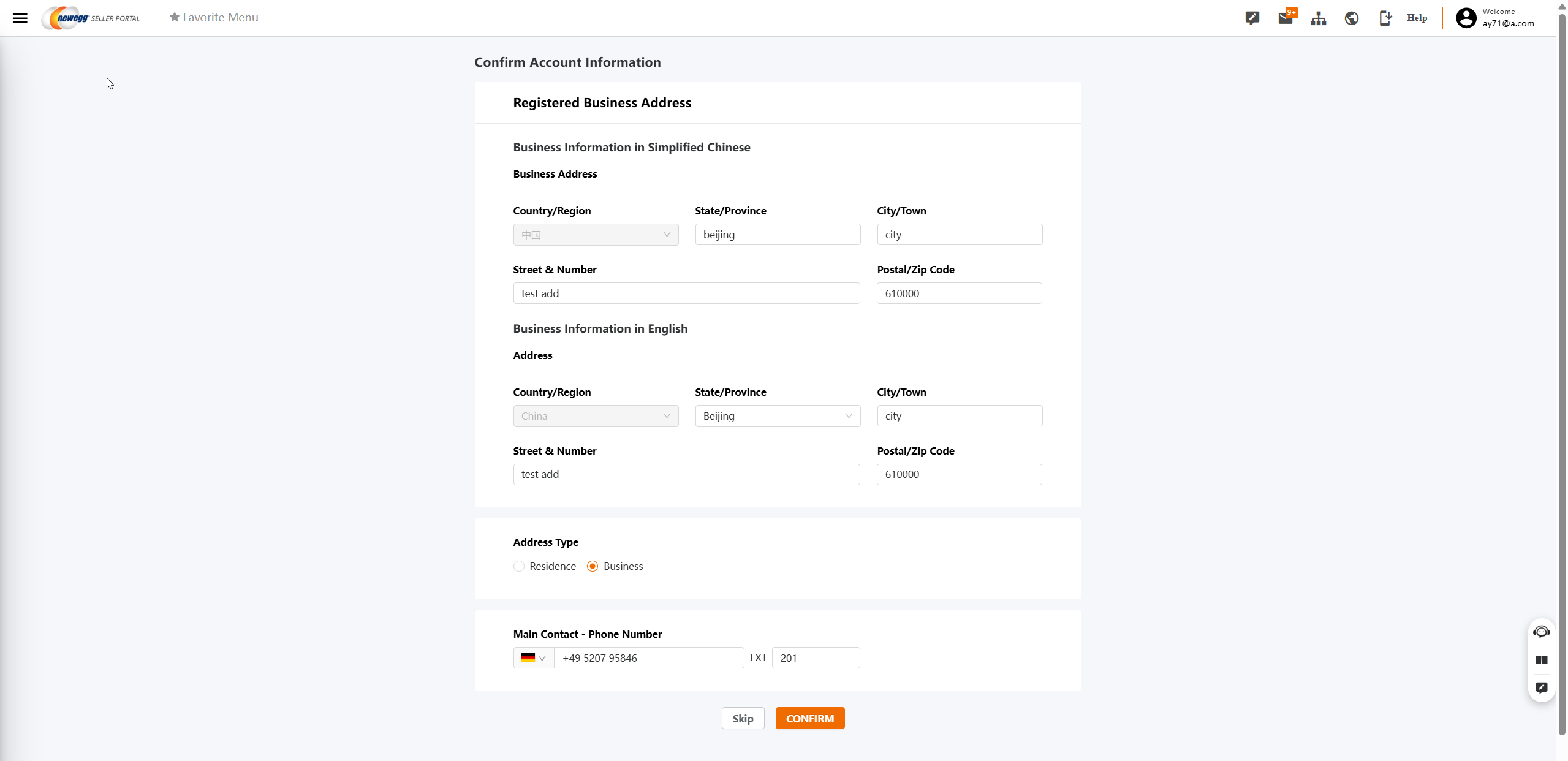This screenshot has height=761, width=1568.
Task: Click the German flag icon in phone field
Action: tap(528, 657)
